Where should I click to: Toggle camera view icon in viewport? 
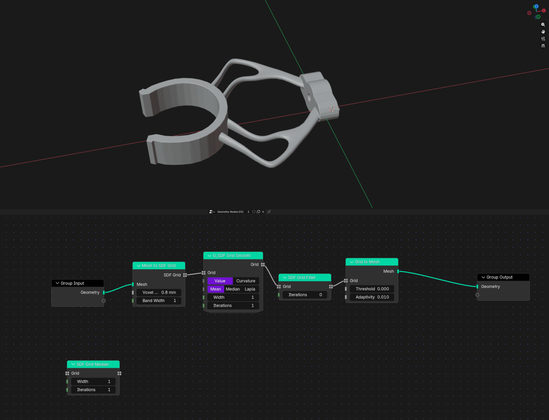click(543, 39)
